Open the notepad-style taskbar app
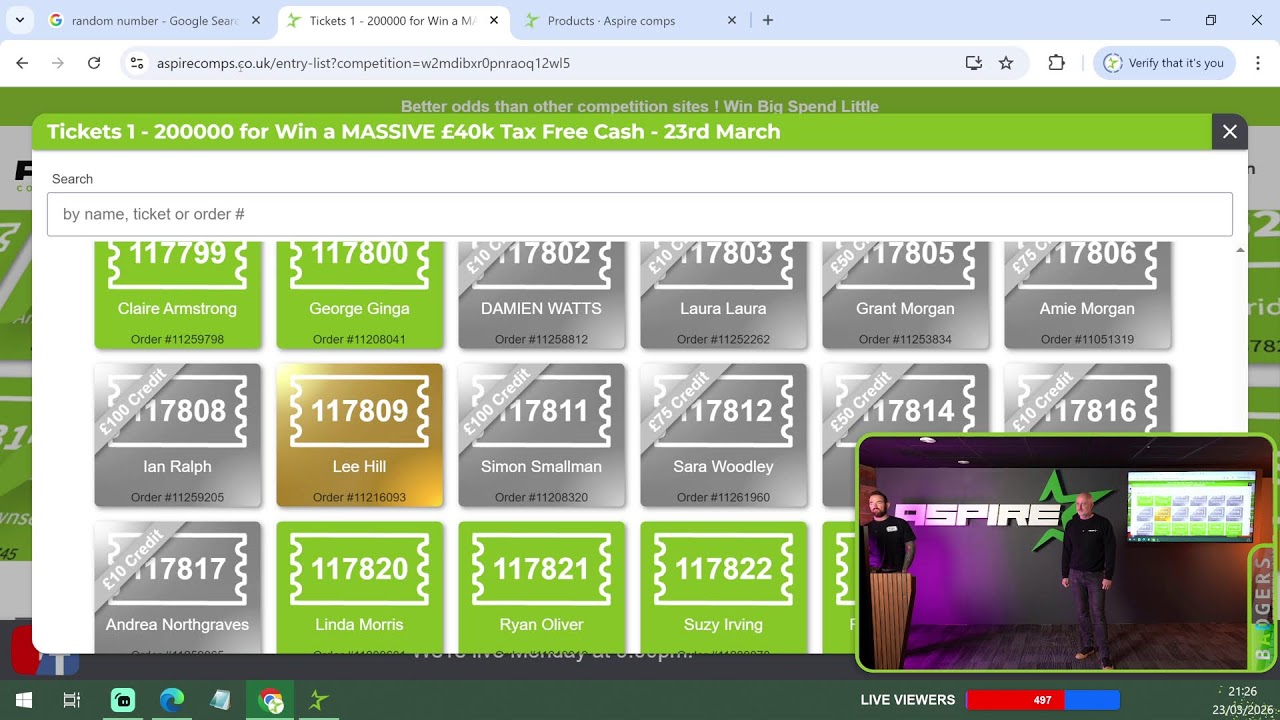The image size is (1280, 720). point(221,700)
